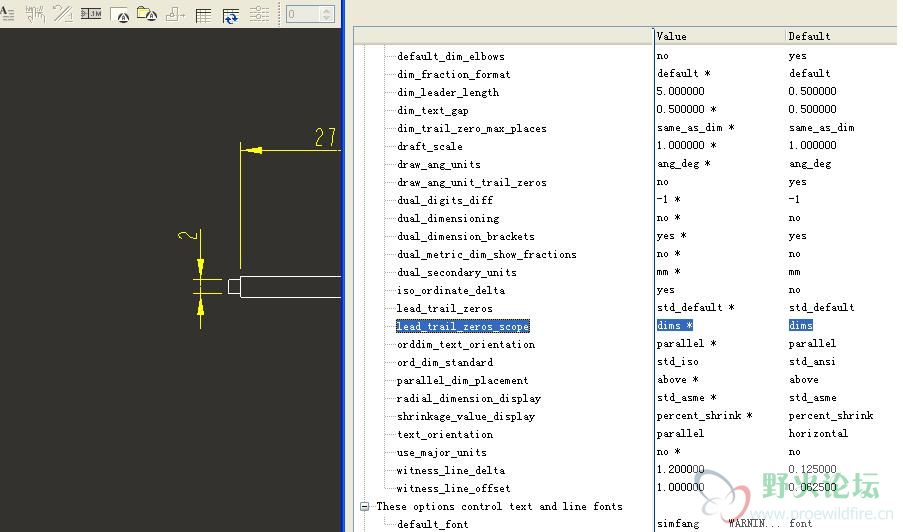Click the blank sheet symbol icon
Viewport: 903px width, 532px height.
[x=120, y=14]
